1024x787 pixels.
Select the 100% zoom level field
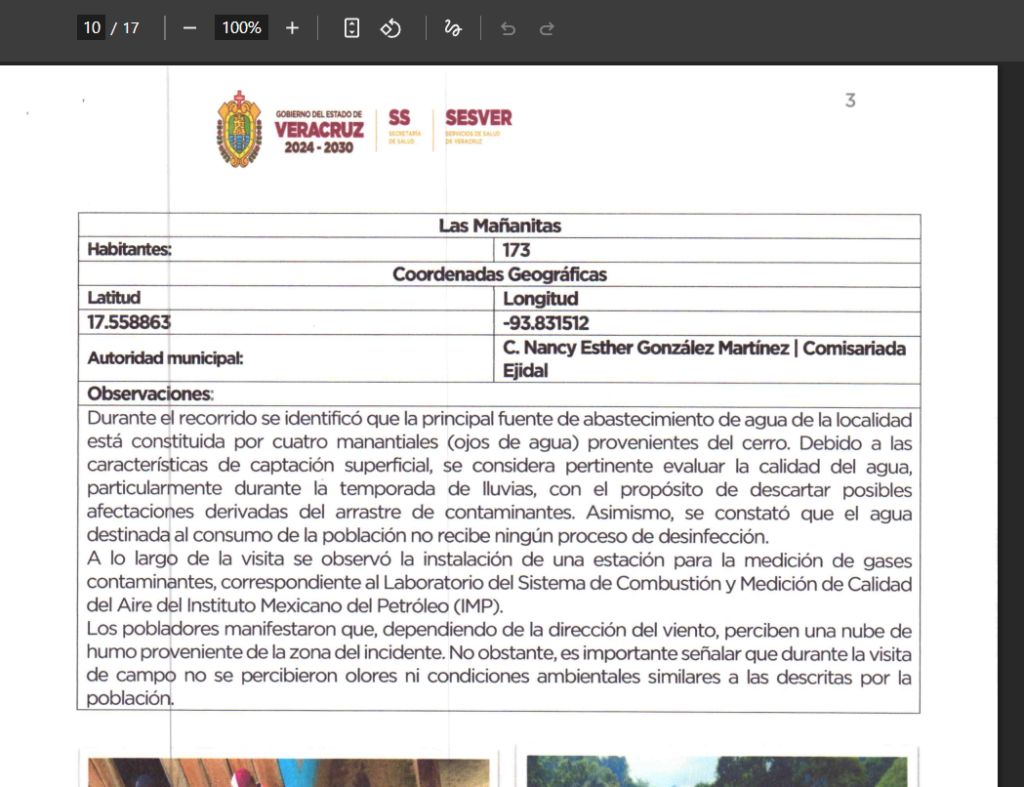pyautogui.click(x=241, y=27)
